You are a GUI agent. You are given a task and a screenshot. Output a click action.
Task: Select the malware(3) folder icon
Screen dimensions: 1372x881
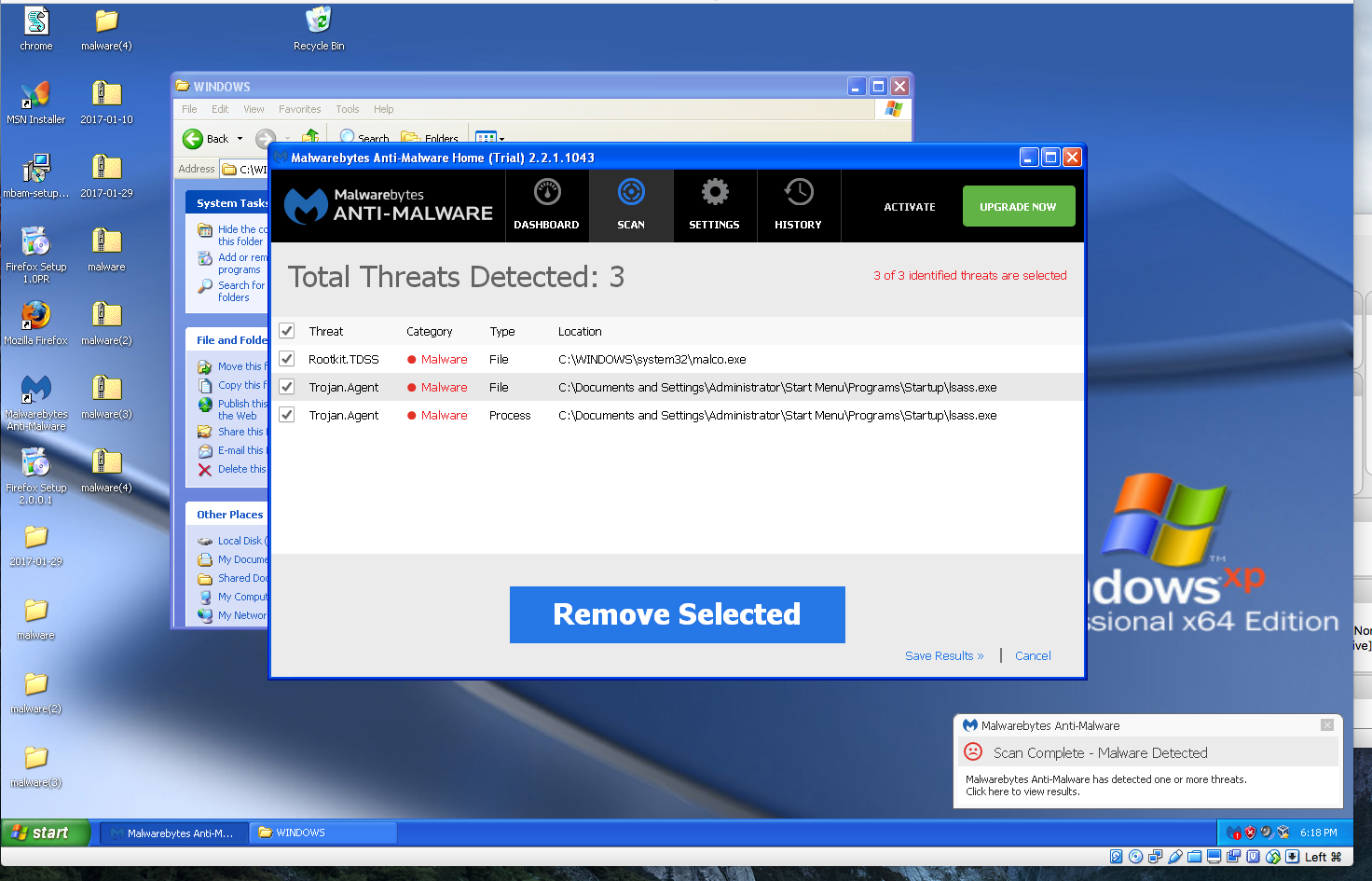[36, 765]
